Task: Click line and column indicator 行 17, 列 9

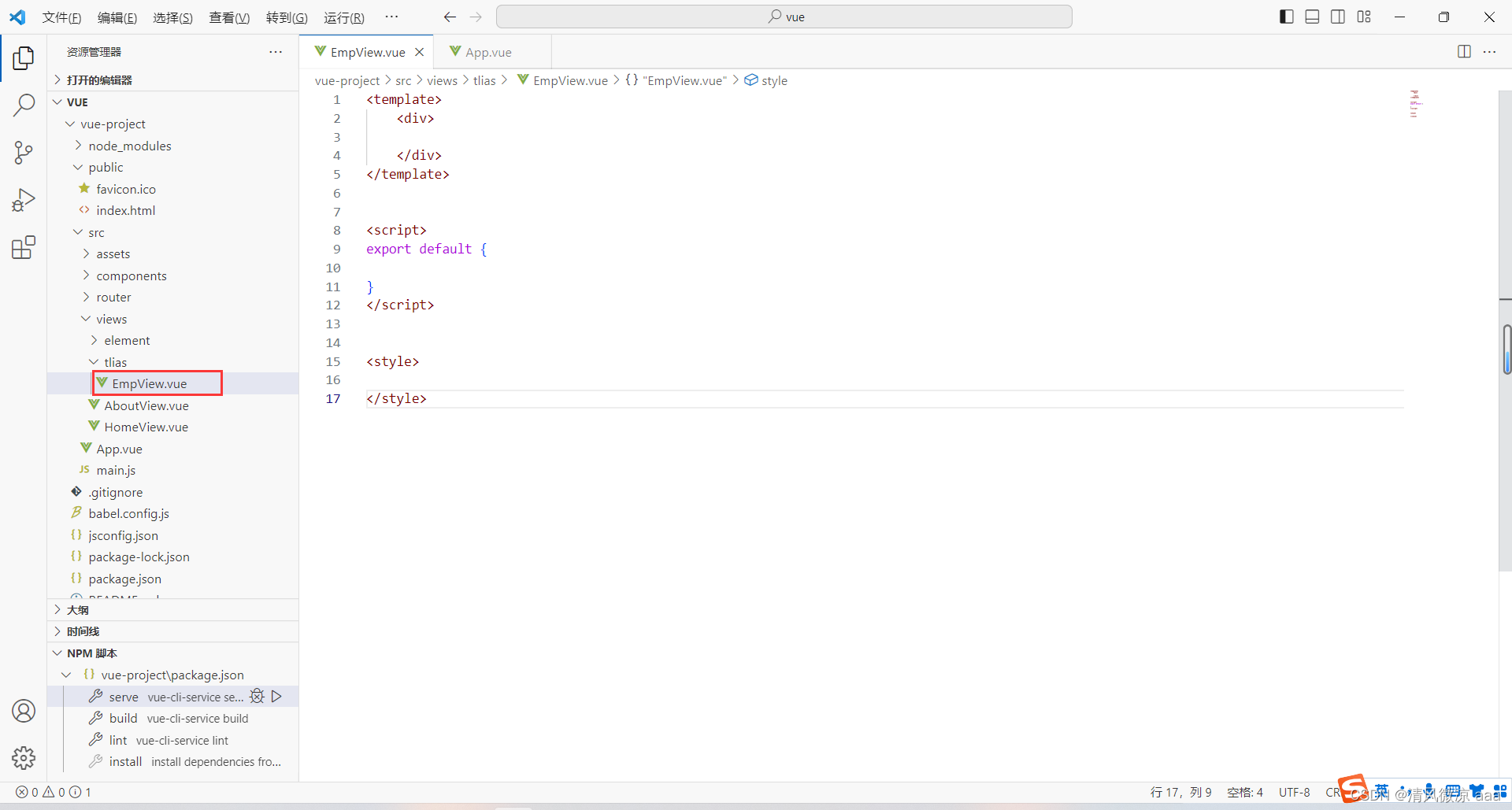Action: pyautogui.click(x=1180, y=792)
